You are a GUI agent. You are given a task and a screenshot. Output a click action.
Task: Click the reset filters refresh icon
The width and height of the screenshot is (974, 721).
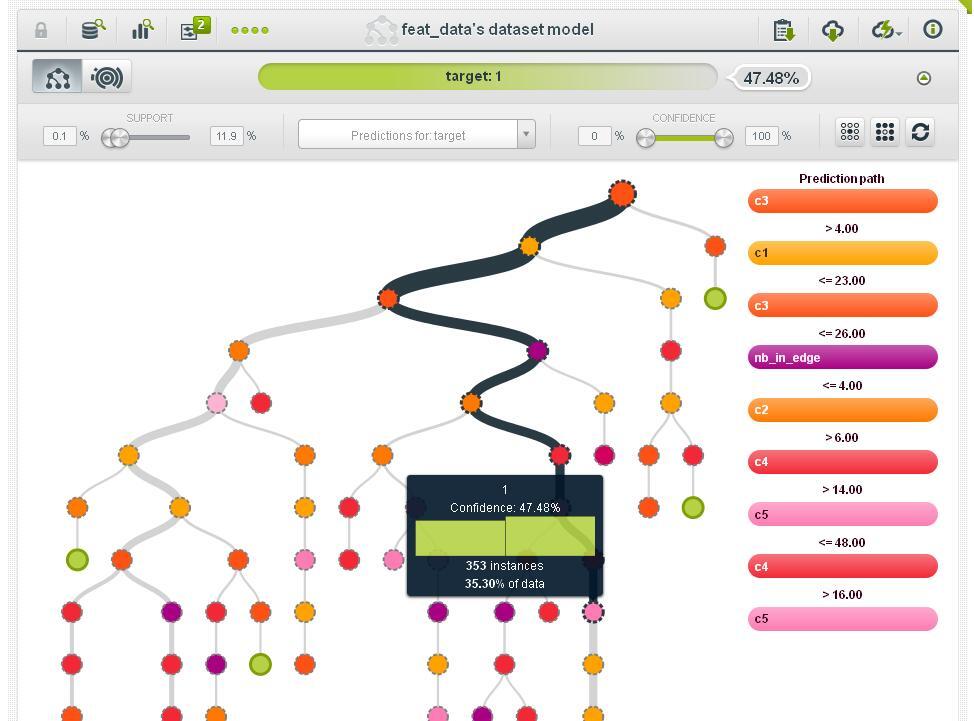point(920,132)
